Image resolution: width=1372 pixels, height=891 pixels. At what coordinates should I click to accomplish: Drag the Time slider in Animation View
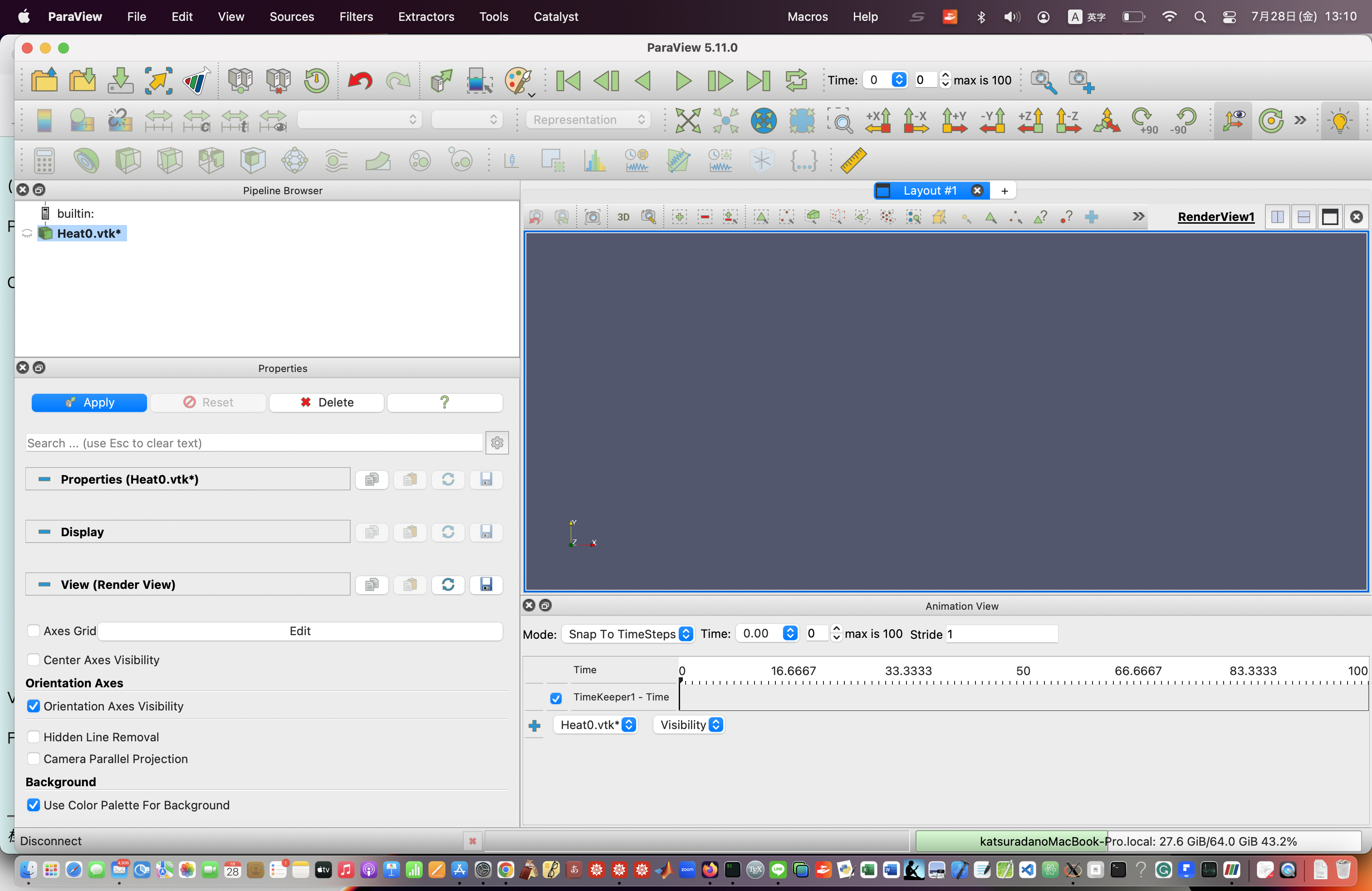677,681
